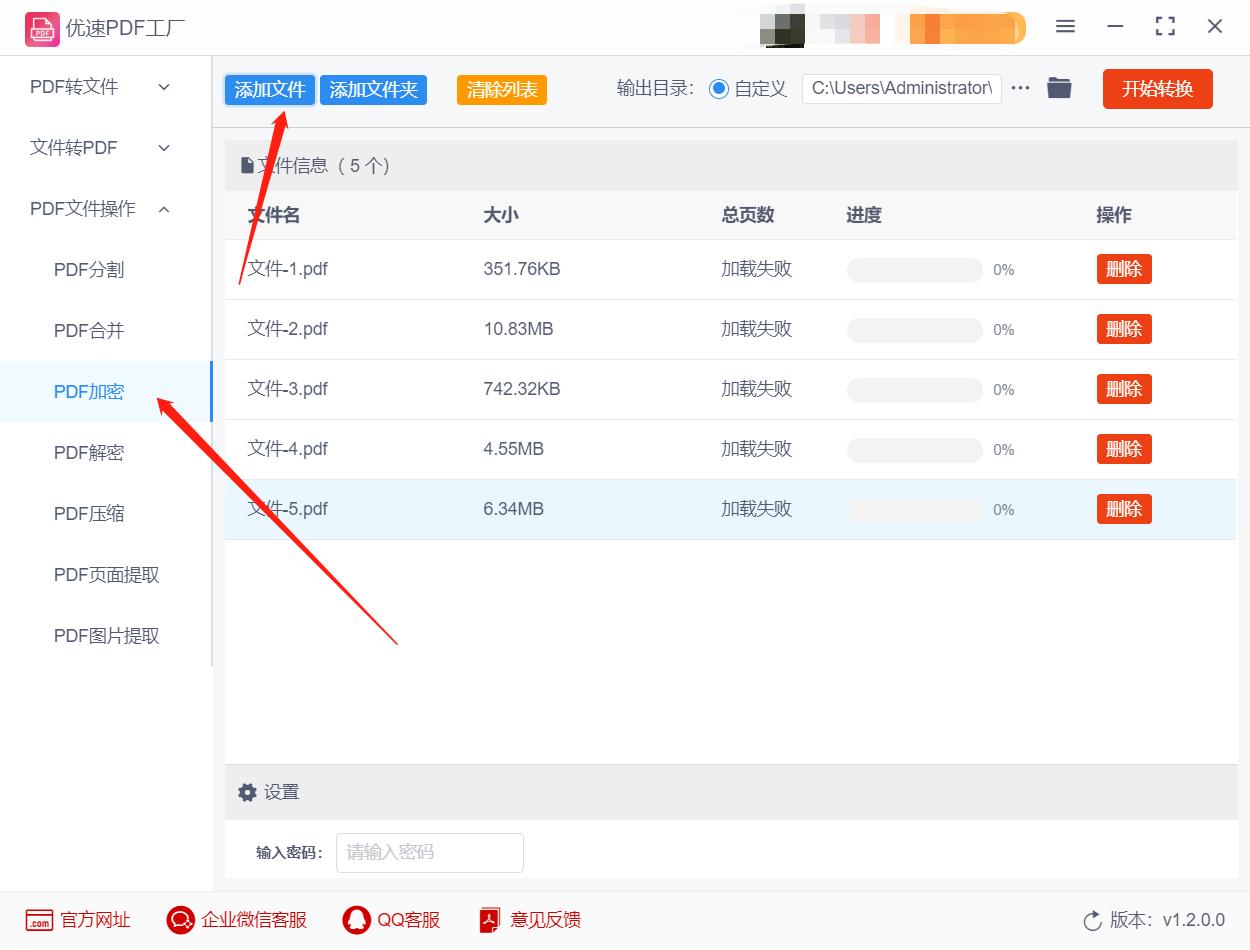The image size is (1250, 950).
Task: Open the 官方网址 official website link
Action: point(79,920)
